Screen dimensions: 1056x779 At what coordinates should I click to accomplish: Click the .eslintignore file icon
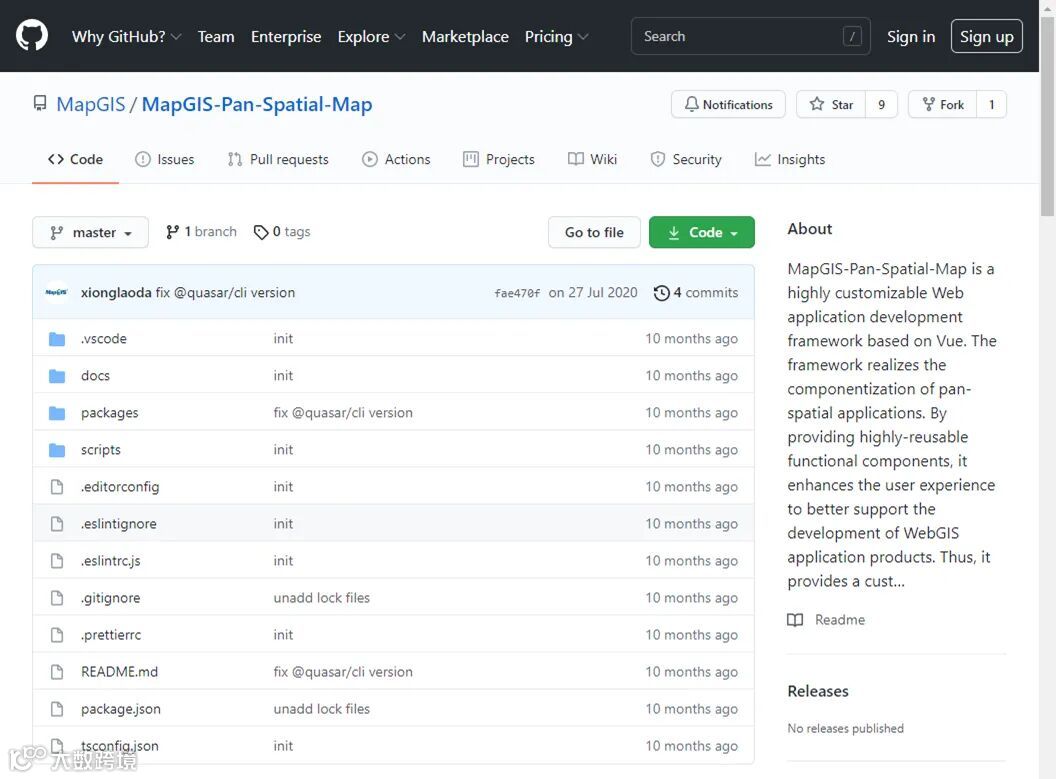pos(57,524)
